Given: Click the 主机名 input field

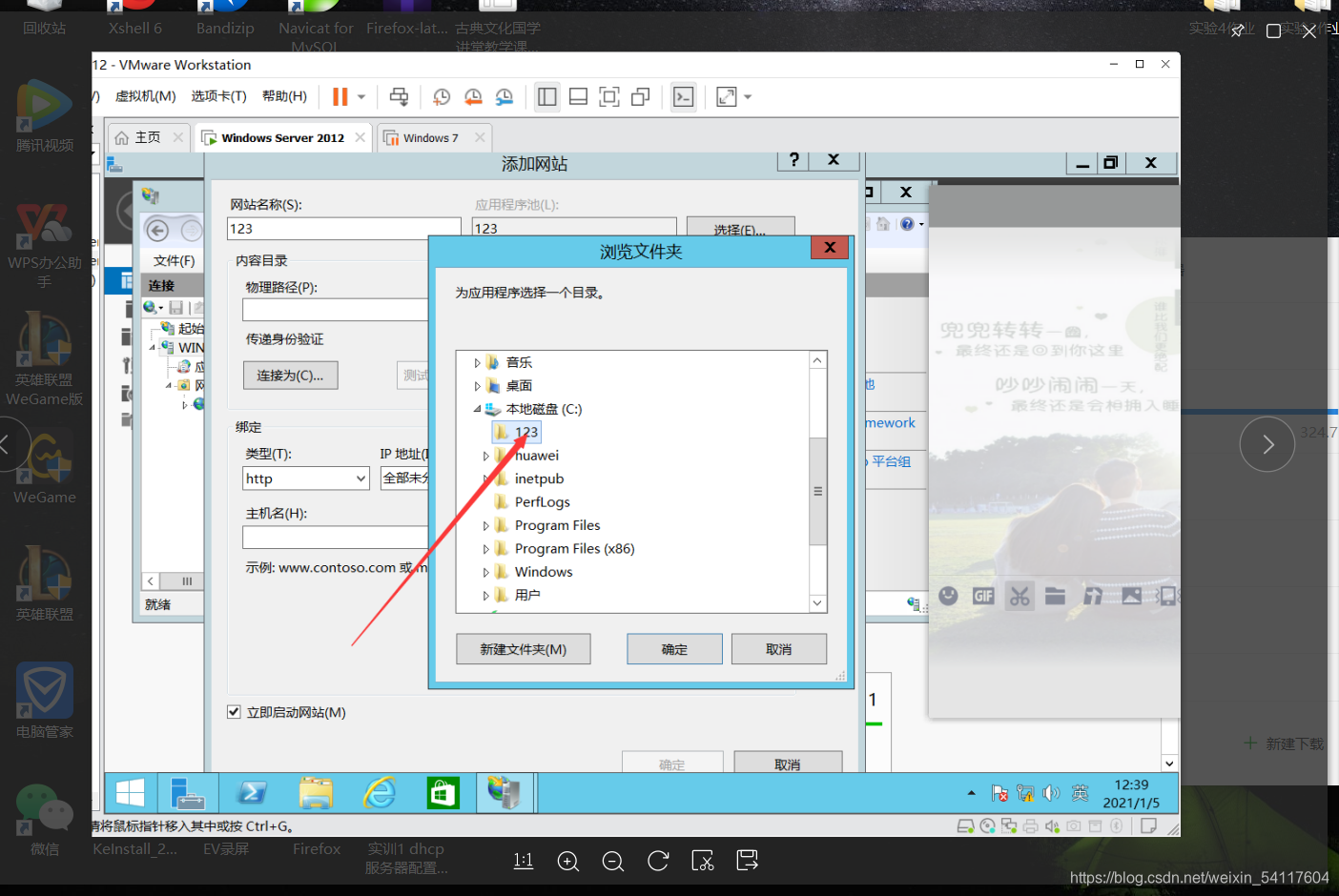Looking at the screenshot, I should (336, 538).
